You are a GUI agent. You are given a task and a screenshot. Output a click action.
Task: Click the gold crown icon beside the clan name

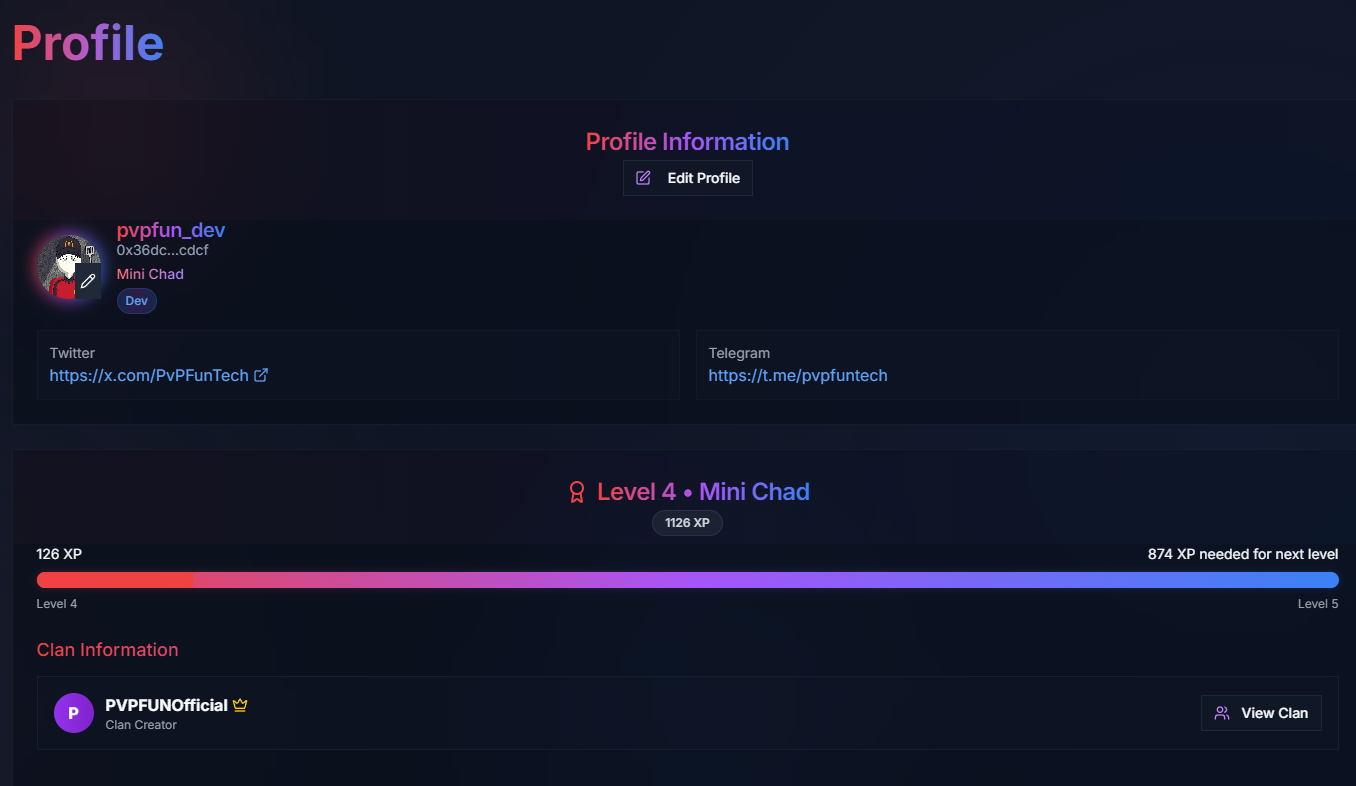pos(240,705)
